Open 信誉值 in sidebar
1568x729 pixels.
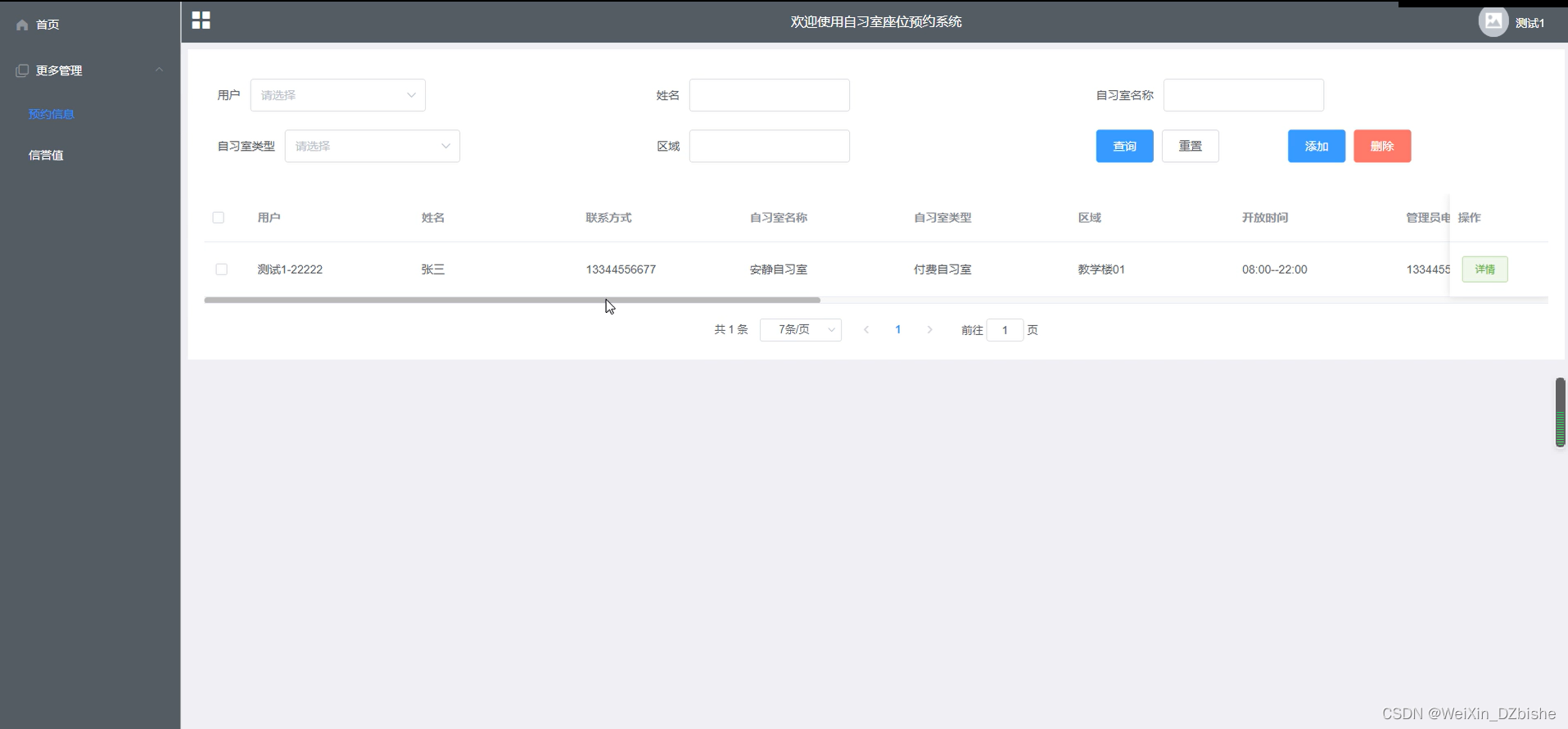pos(46,155)
